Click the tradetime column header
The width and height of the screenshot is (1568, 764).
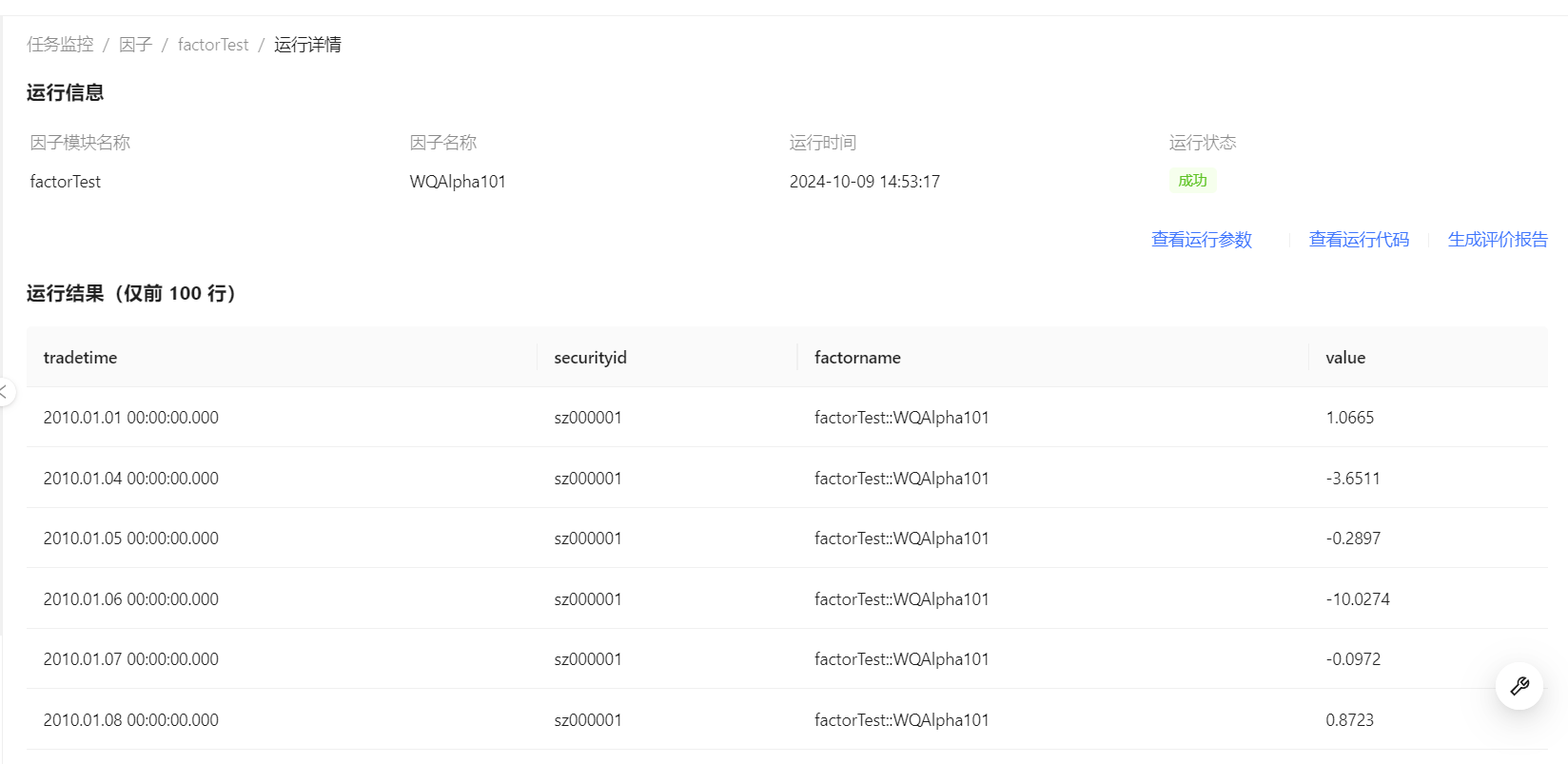tap(80, 358)
